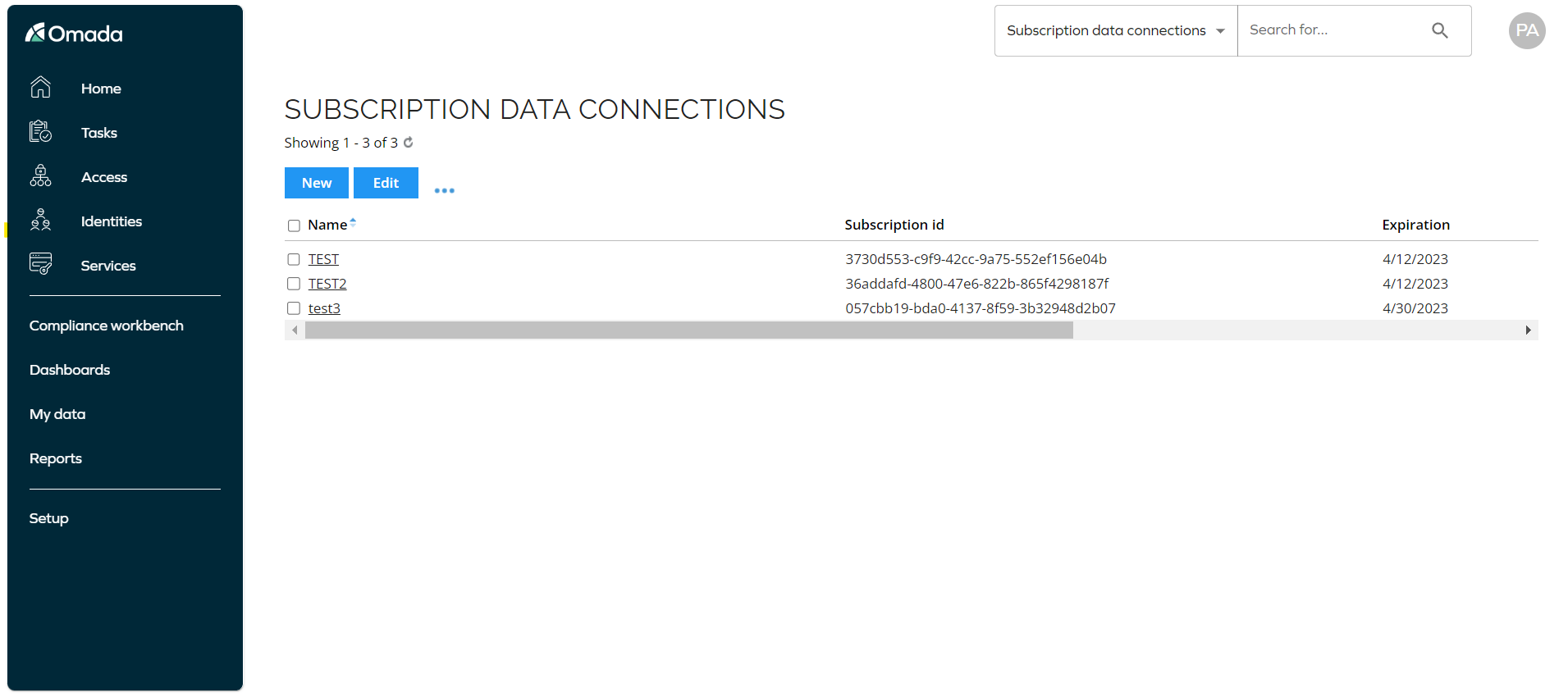Click the Services icon in sidebar
Screen dimensions: 1568x697
pyautogui.click(x=40, y=264)
